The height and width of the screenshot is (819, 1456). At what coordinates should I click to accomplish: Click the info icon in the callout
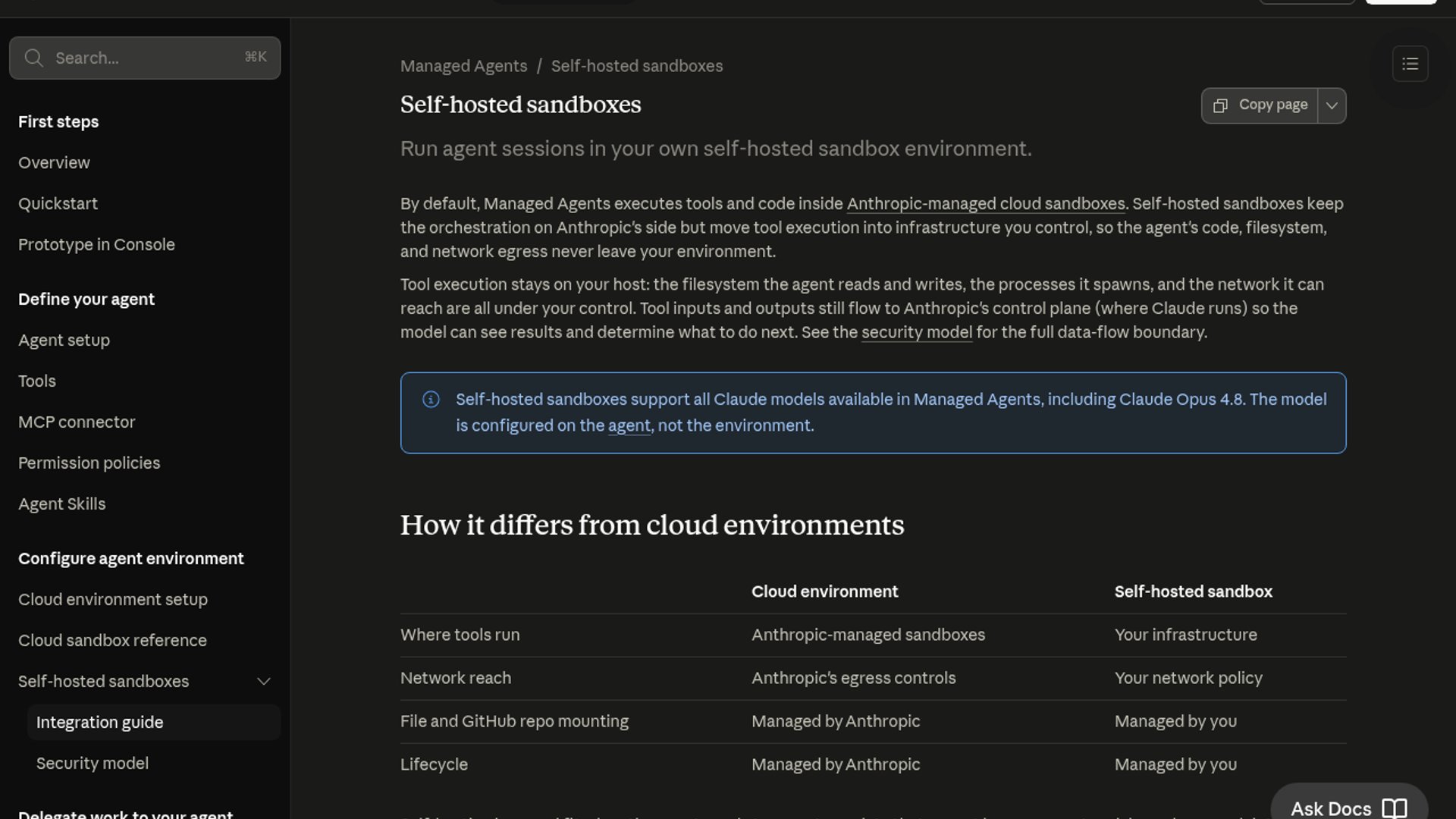point(431,400)
